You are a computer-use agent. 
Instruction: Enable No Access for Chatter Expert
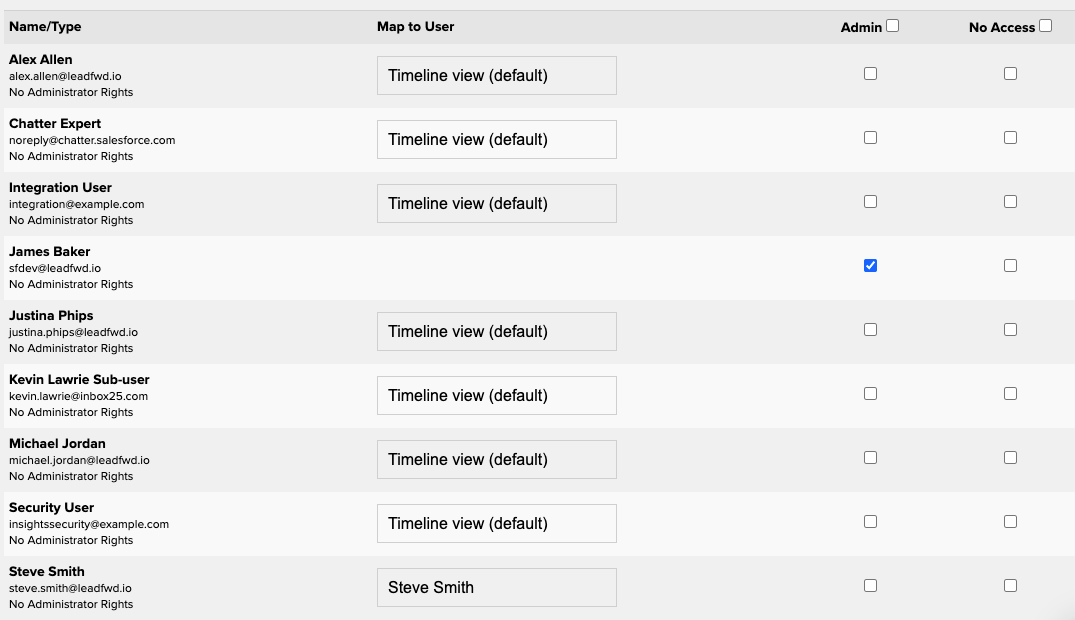click(1010, 138)
